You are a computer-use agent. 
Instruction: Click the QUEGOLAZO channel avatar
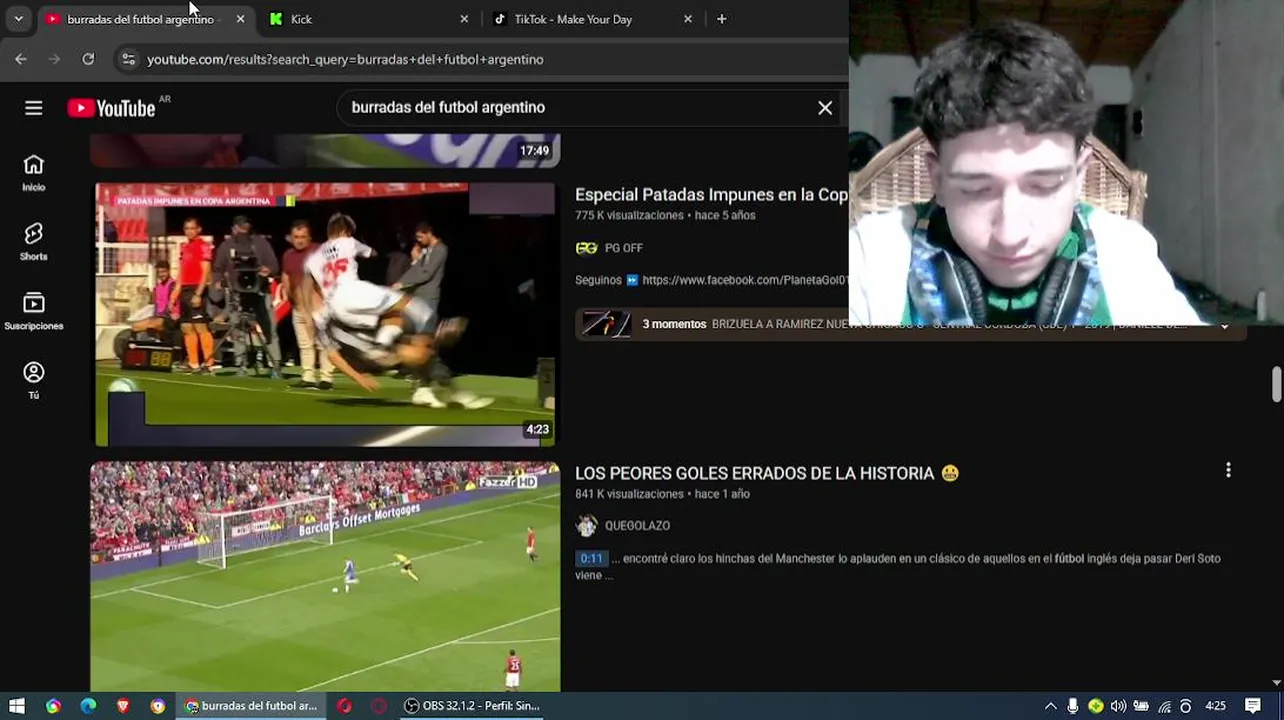[586, 525]
